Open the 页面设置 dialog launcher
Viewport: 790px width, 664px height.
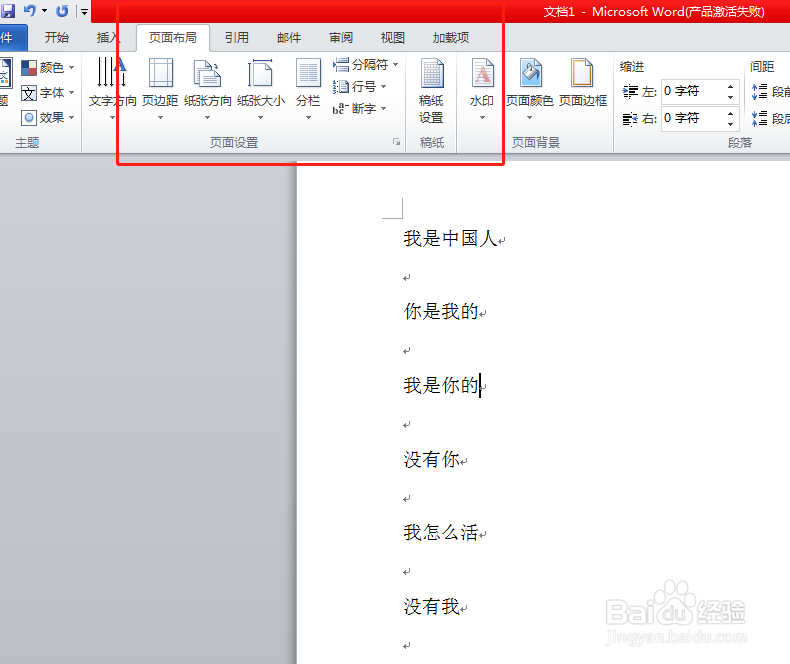[397, 143]
